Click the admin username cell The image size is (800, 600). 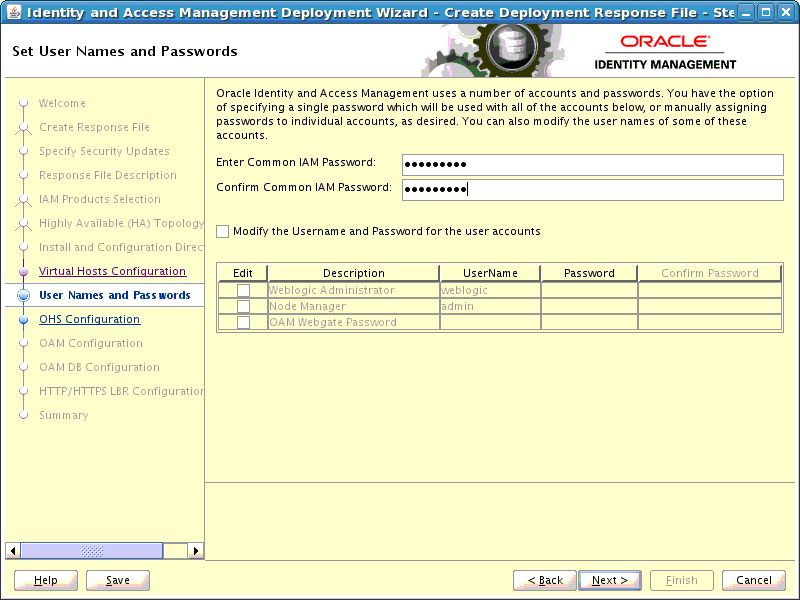[x=490, y=306]
